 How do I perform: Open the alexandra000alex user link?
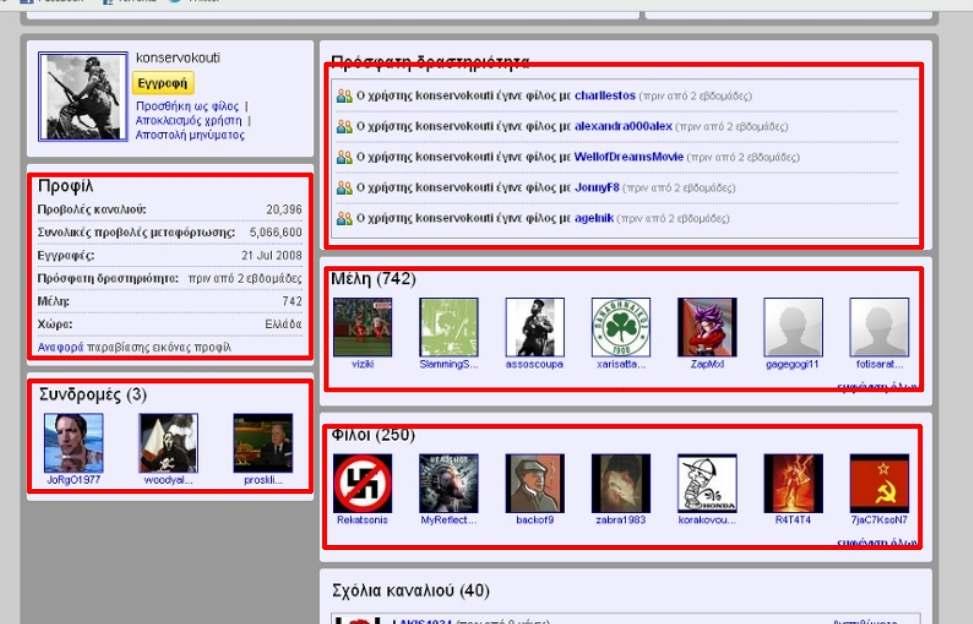623,126
